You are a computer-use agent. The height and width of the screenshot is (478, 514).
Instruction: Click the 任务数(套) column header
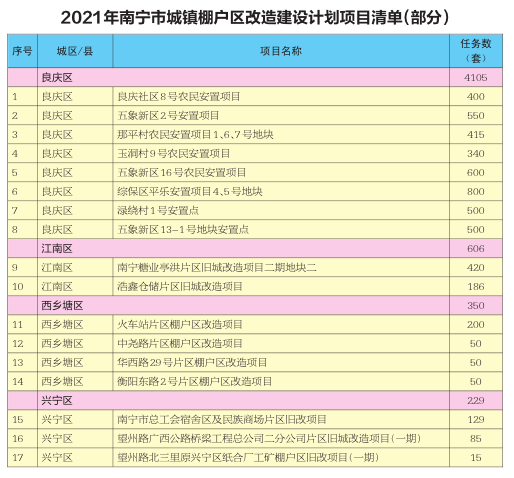pyautogui.click(x=476, y=51)
